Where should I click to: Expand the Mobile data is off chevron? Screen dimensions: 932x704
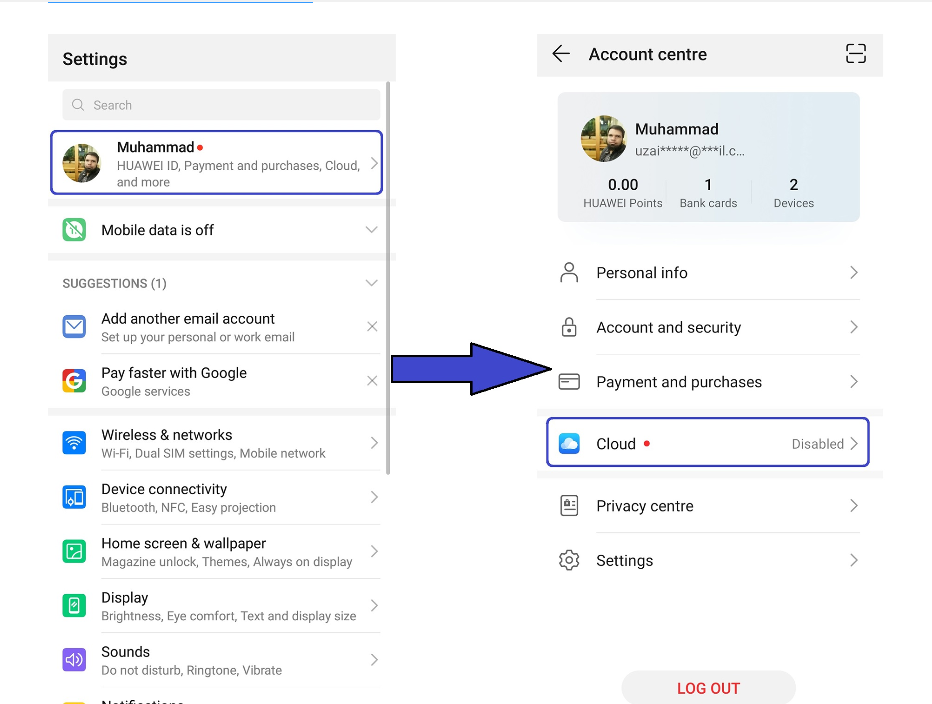(x=371, y=230)
